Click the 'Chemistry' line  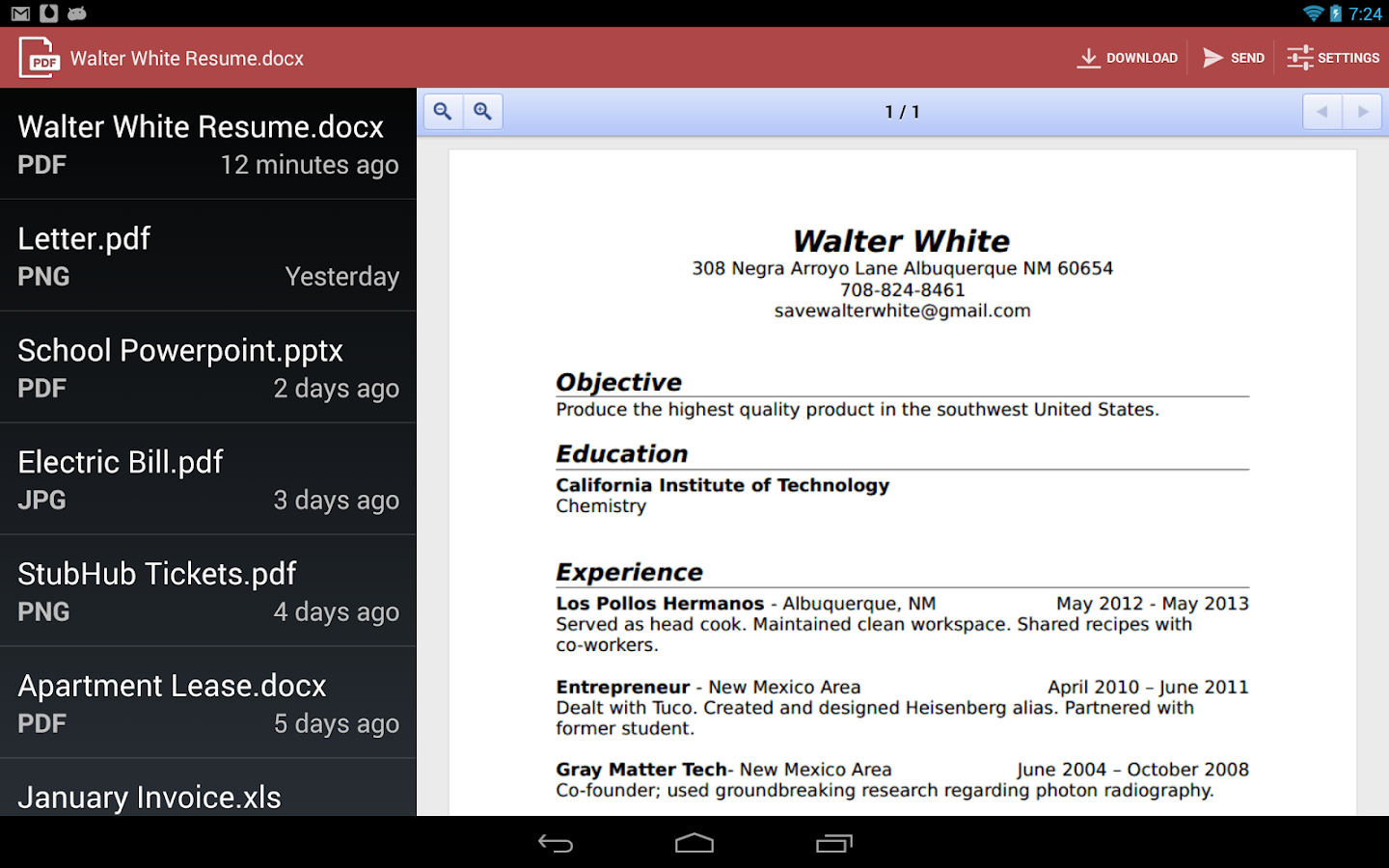tap(601, 506)
